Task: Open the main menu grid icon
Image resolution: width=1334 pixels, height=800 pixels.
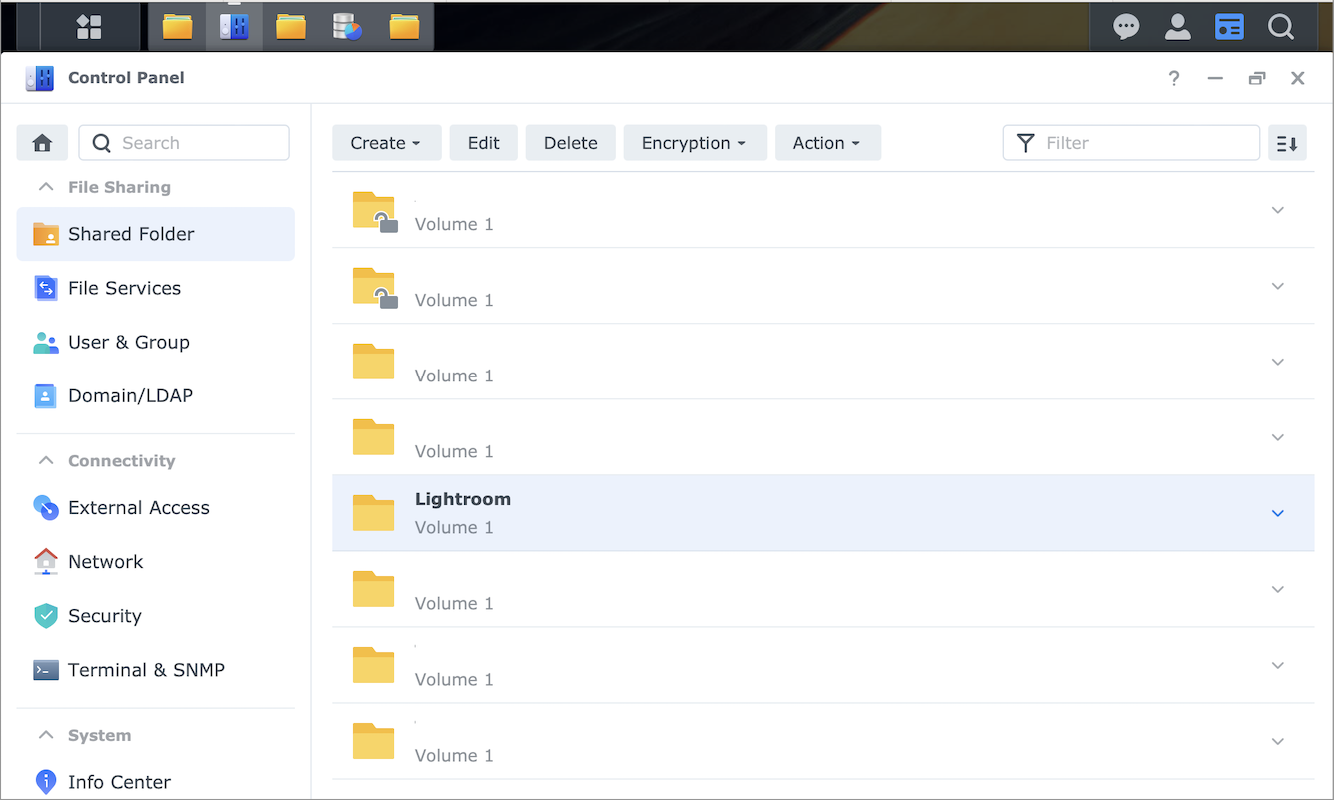Action: (88, 26)
